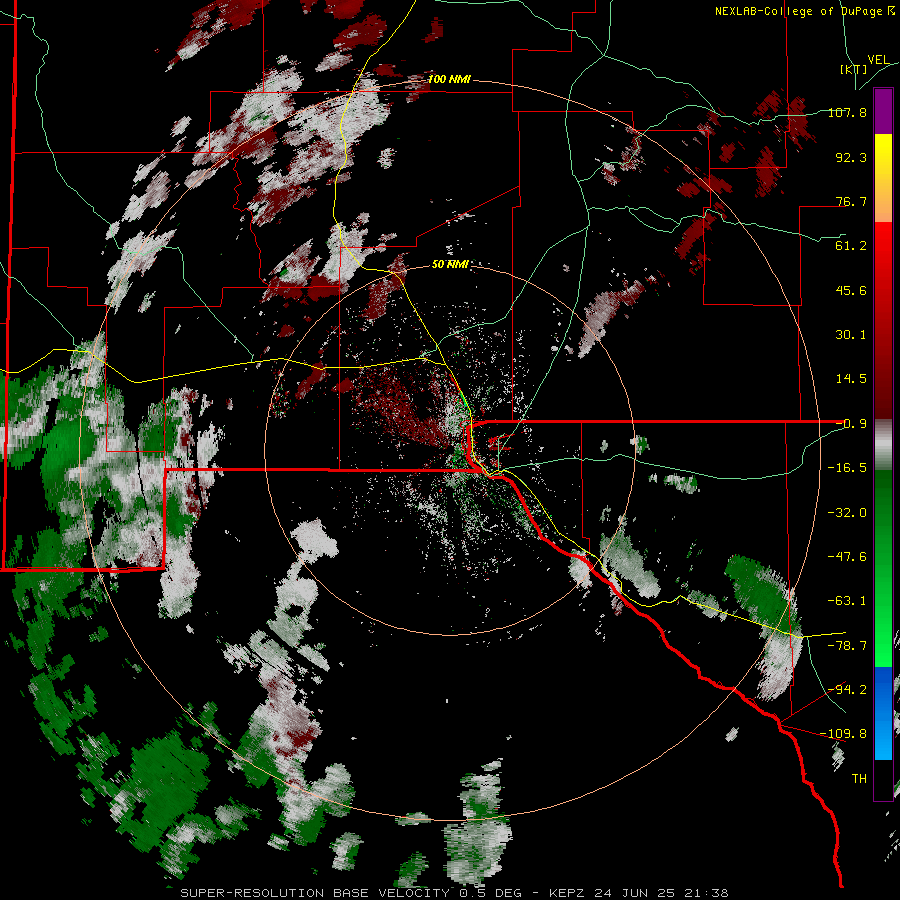Image resolution: width=900 pixels, height=900 pixels.
Task: Click the [KT] units label
Action: 854,69
